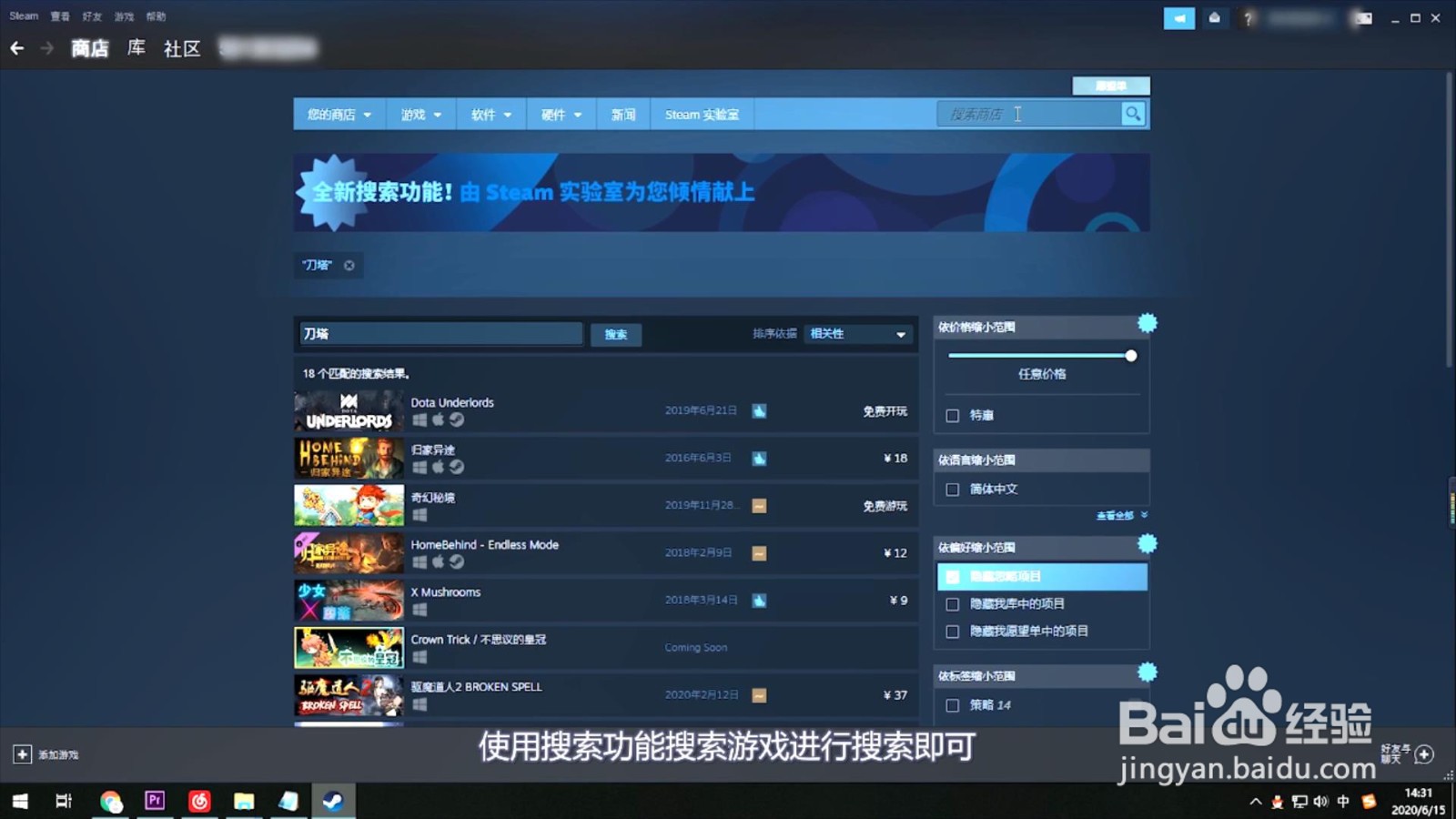Open Steam 实验室 from the navigation bar

click(x=703, y=114)
